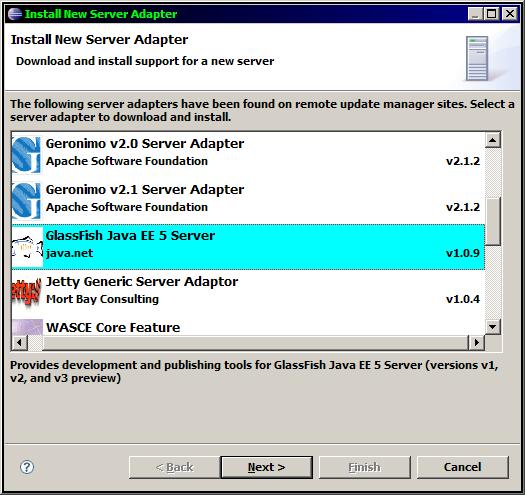The height and width of the screenshot is (495, 525).
Task: Maximize the Install New Server Adapter window
Action: pos(492,14)
